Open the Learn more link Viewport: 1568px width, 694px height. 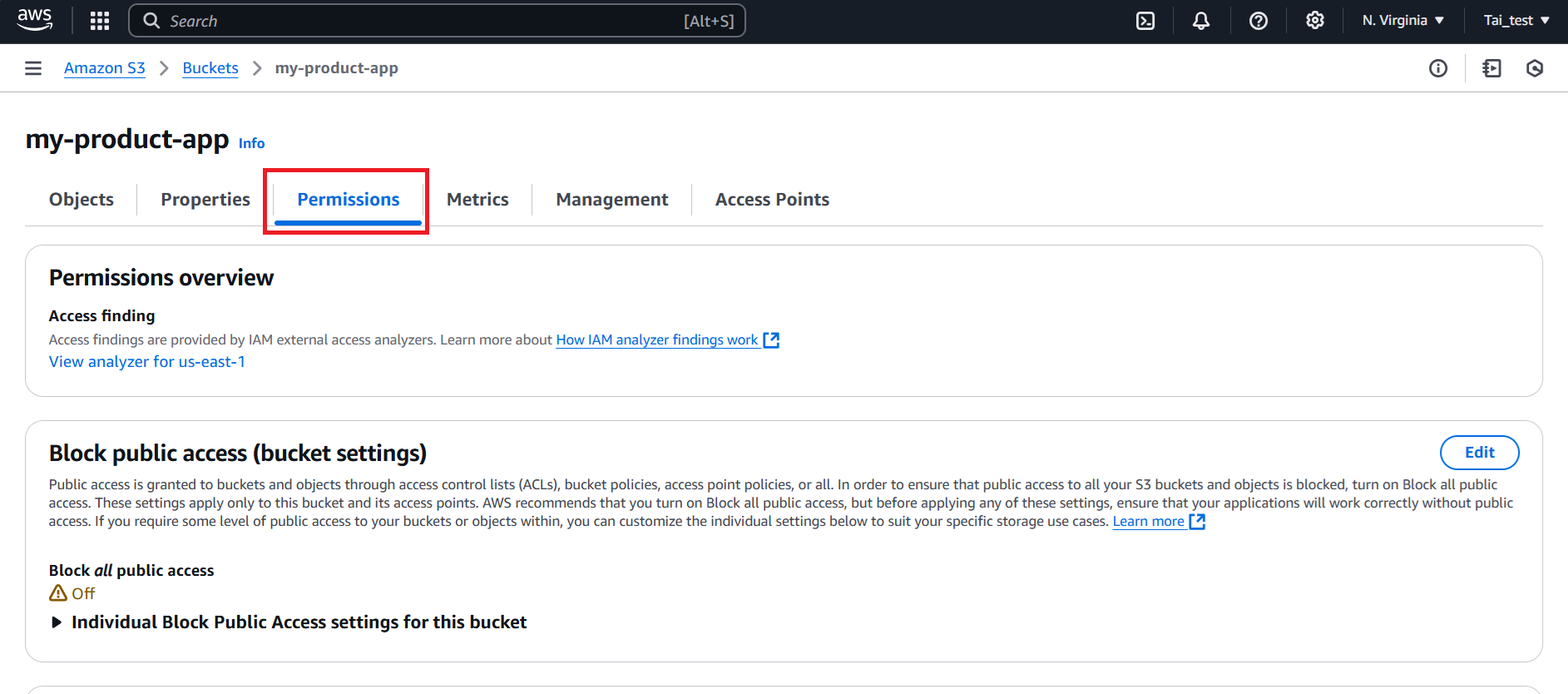click(x=1149, y=522)
